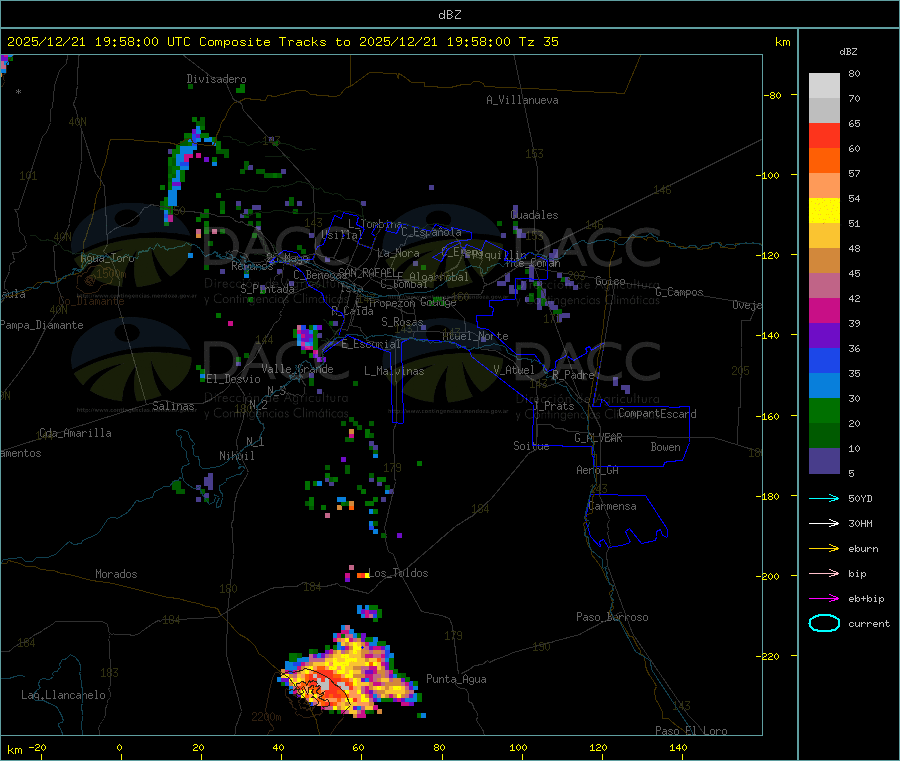Click the L_Malvinas map label

(x=394, y=371)
